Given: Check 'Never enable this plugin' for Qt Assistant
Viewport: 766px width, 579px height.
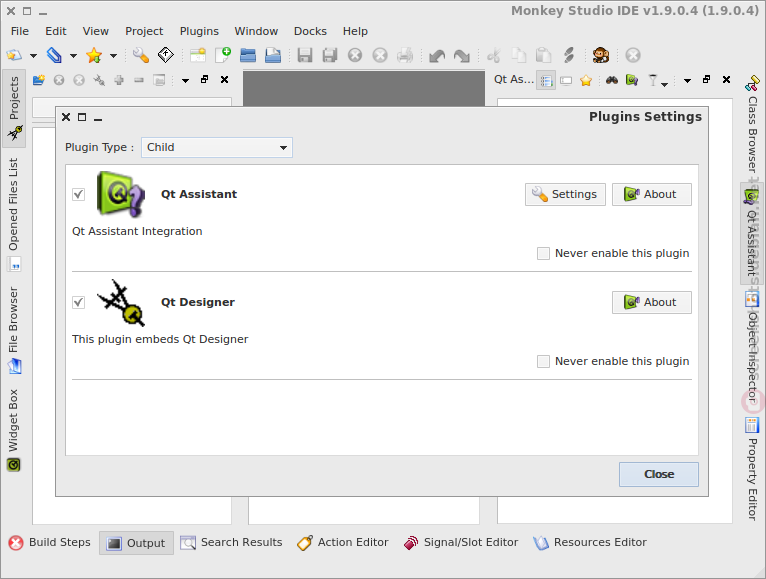Looking at the screenshot, I should tap(543, 253).
